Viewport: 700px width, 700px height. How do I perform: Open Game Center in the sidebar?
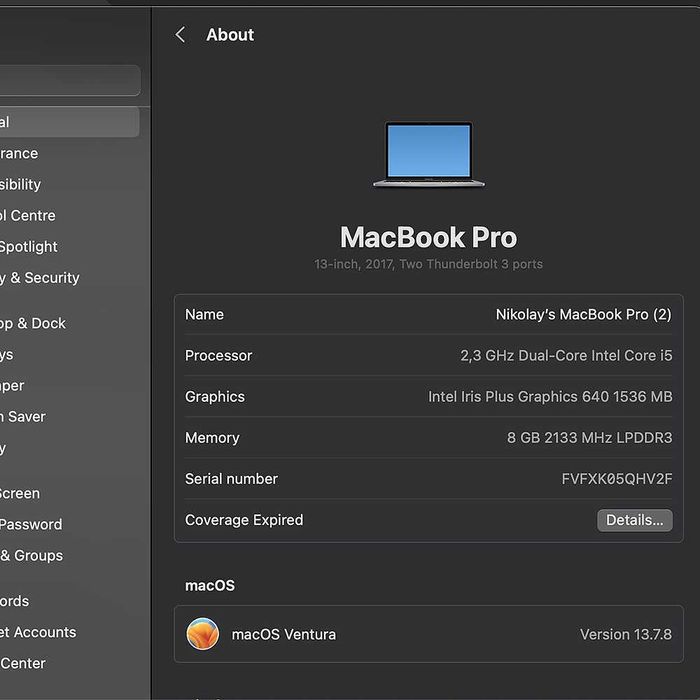point(23,663)
